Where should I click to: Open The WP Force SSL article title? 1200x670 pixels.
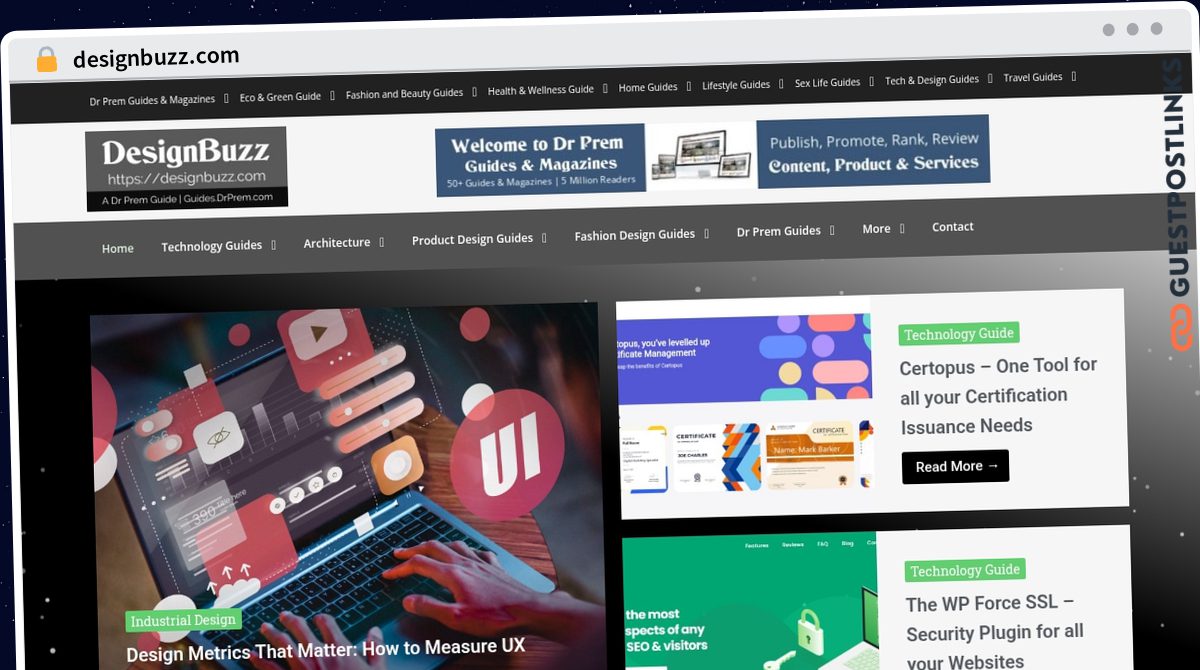click(x=996, y=632)
